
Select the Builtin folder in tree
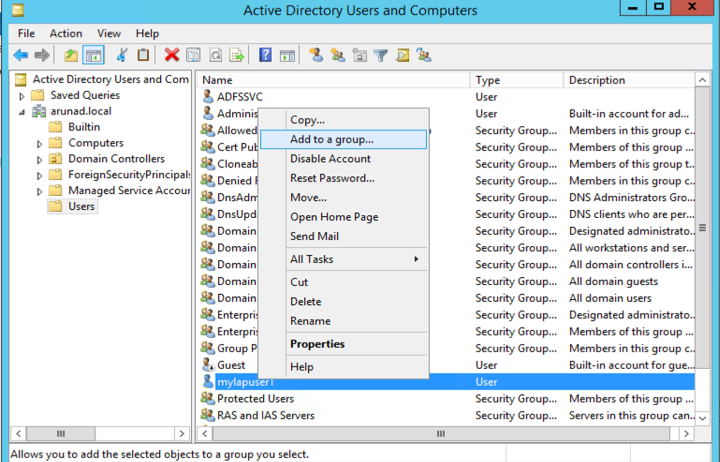coord(84,127)
